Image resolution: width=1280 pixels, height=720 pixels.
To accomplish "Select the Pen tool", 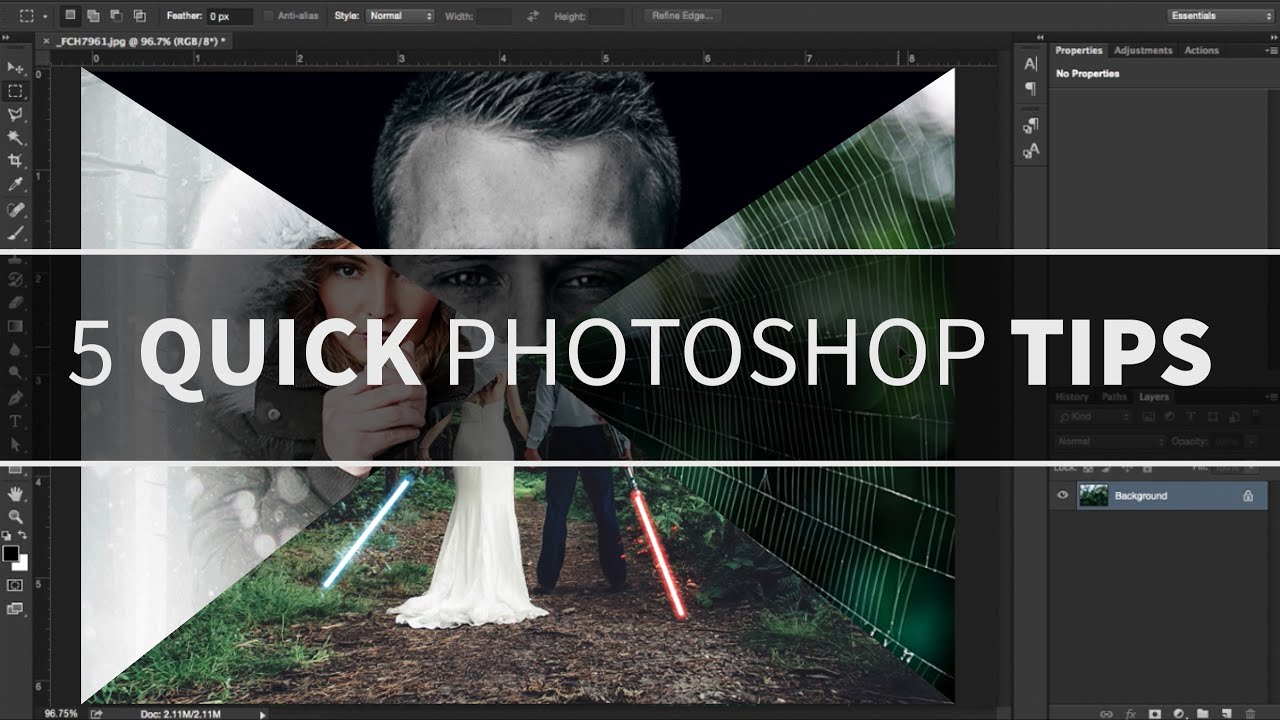I will [15, 397].
